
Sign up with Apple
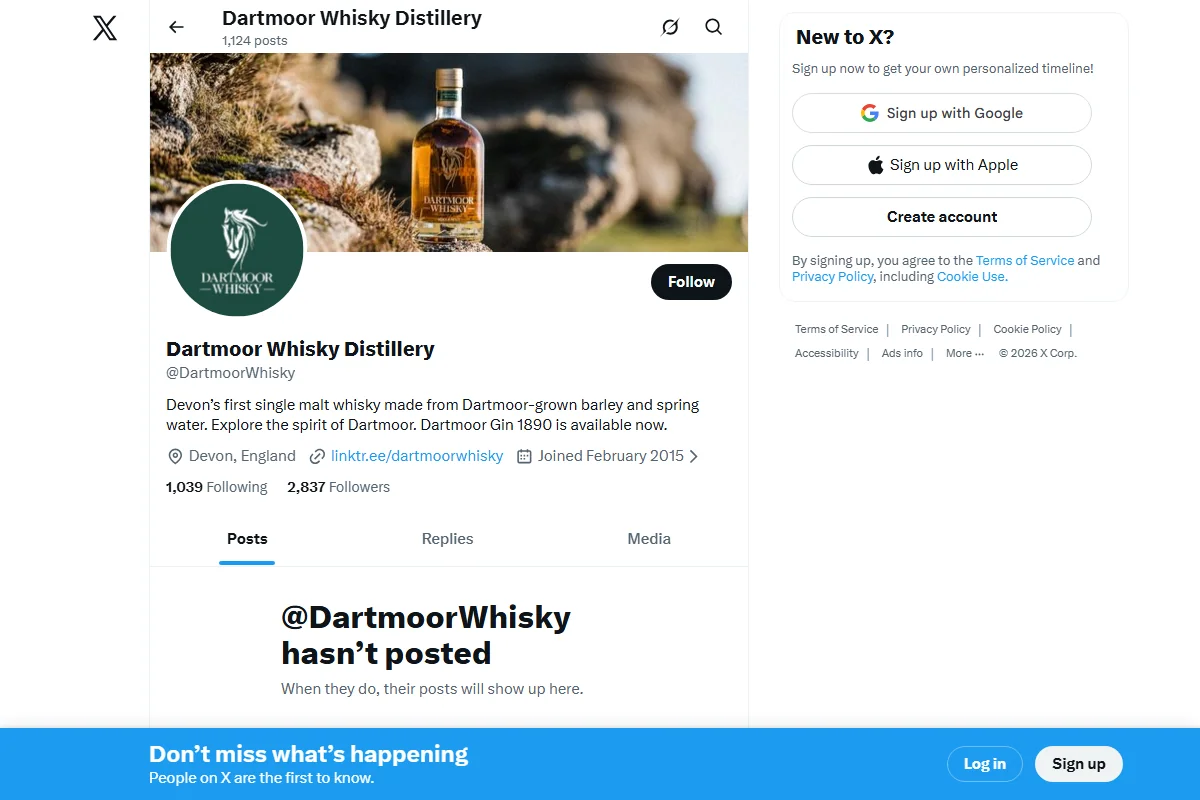pos(942,165)
